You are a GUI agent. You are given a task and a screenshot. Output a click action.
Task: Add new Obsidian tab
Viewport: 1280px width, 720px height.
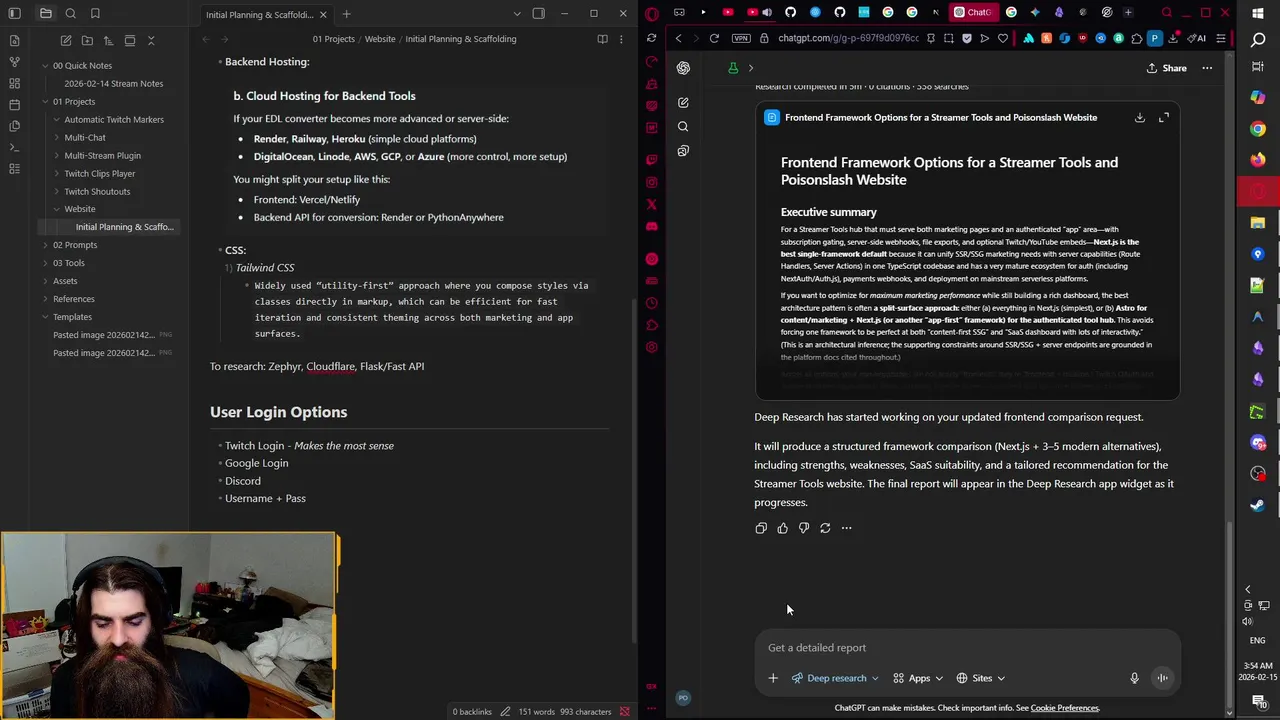[x=346, y=14]
